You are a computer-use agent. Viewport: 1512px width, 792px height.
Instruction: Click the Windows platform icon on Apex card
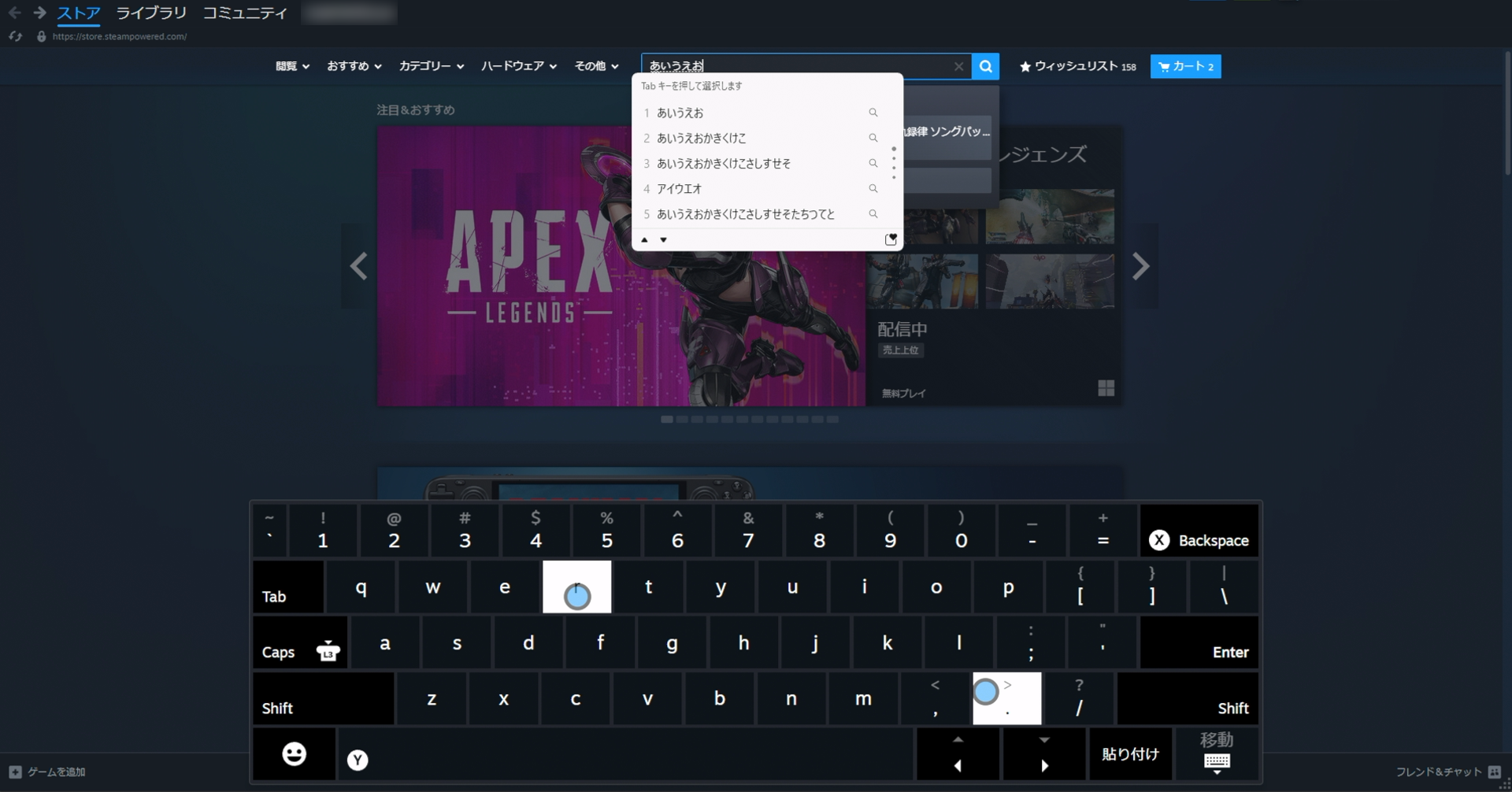[1106, 388]
